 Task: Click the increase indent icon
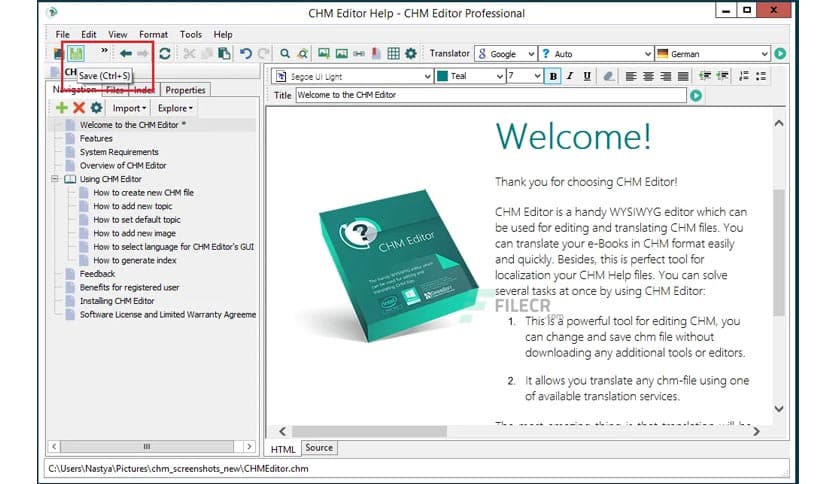point(722,76)
